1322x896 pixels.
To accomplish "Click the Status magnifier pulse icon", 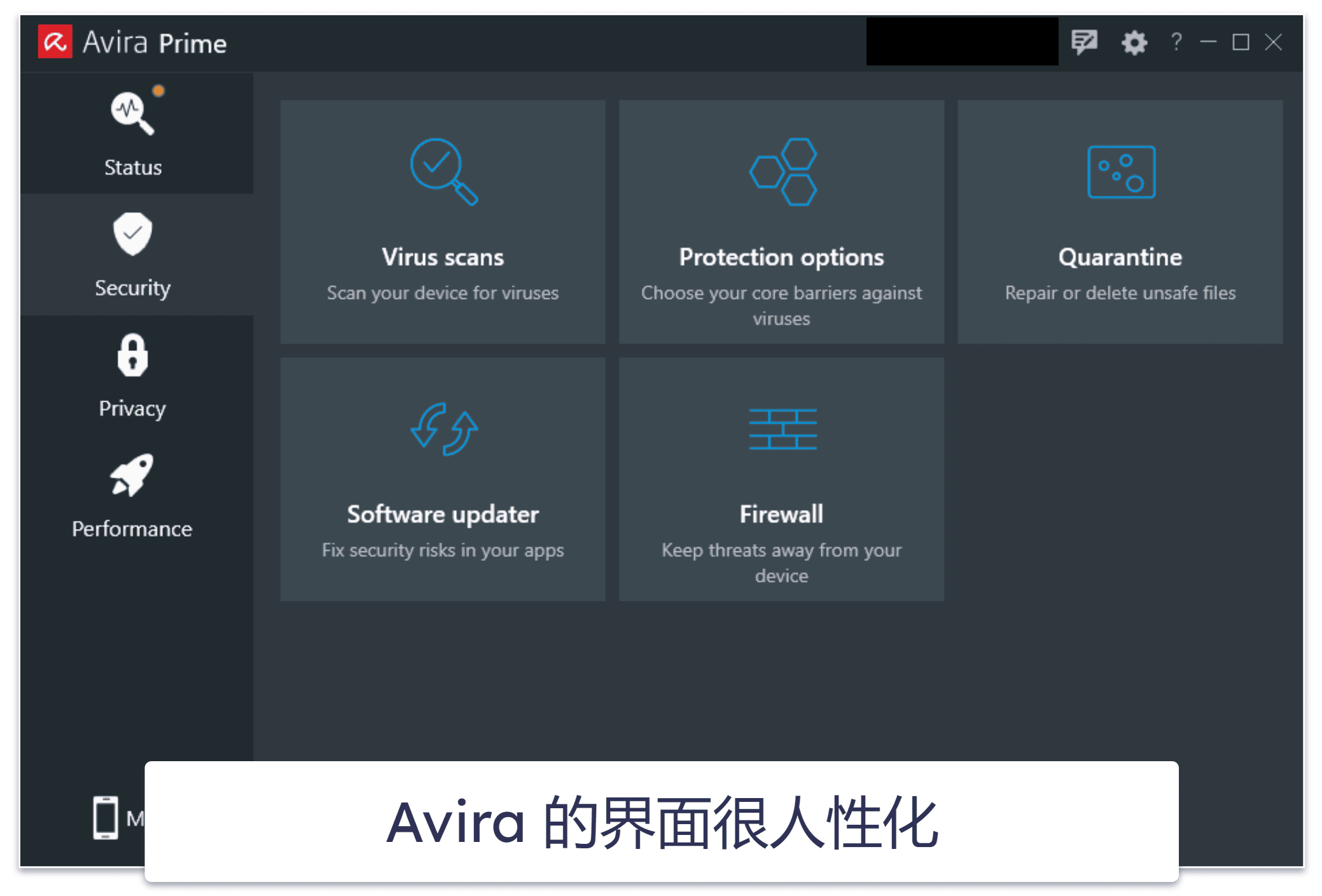I will [x=132, y=113].
